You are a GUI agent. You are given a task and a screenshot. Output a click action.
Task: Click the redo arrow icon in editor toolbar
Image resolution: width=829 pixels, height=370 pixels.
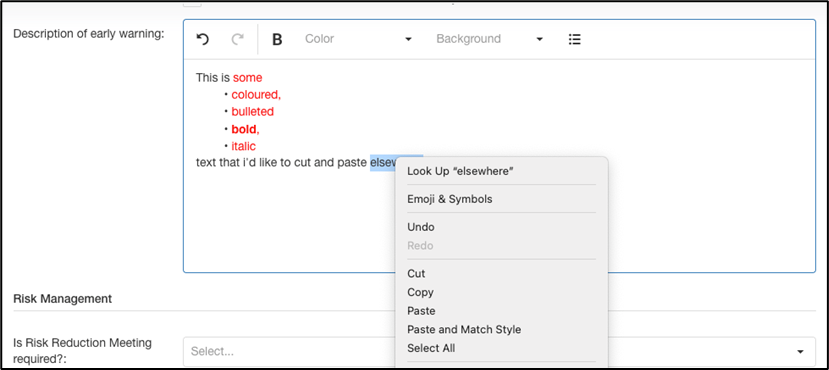coord(238,39)
